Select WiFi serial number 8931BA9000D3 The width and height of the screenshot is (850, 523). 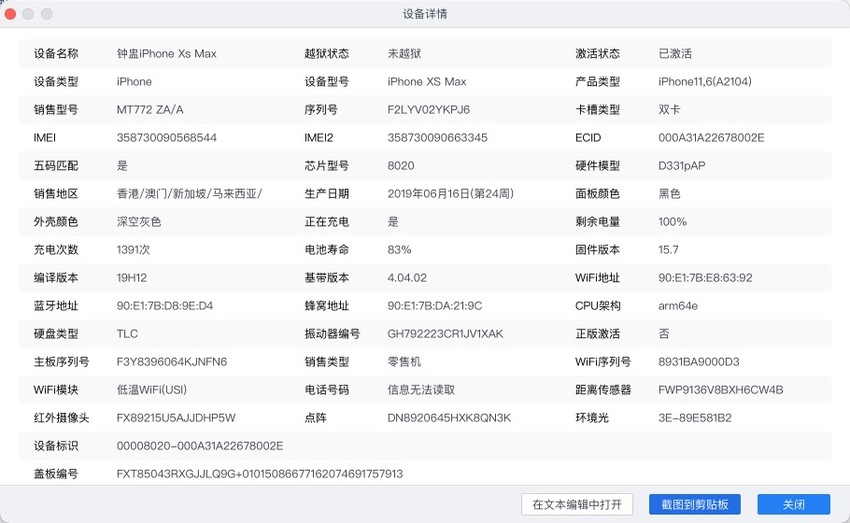click(x=699, y=362)
